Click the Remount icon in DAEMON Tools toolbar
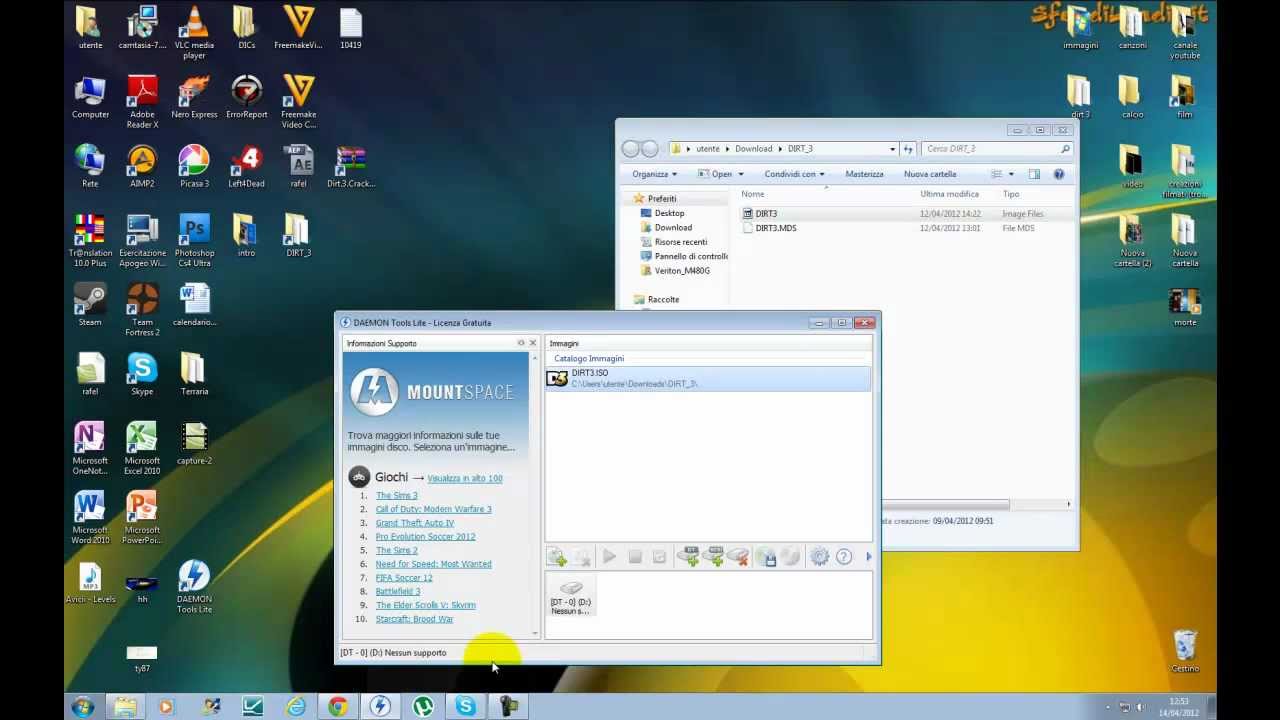Screen dimensions: 1280x720 660,557
